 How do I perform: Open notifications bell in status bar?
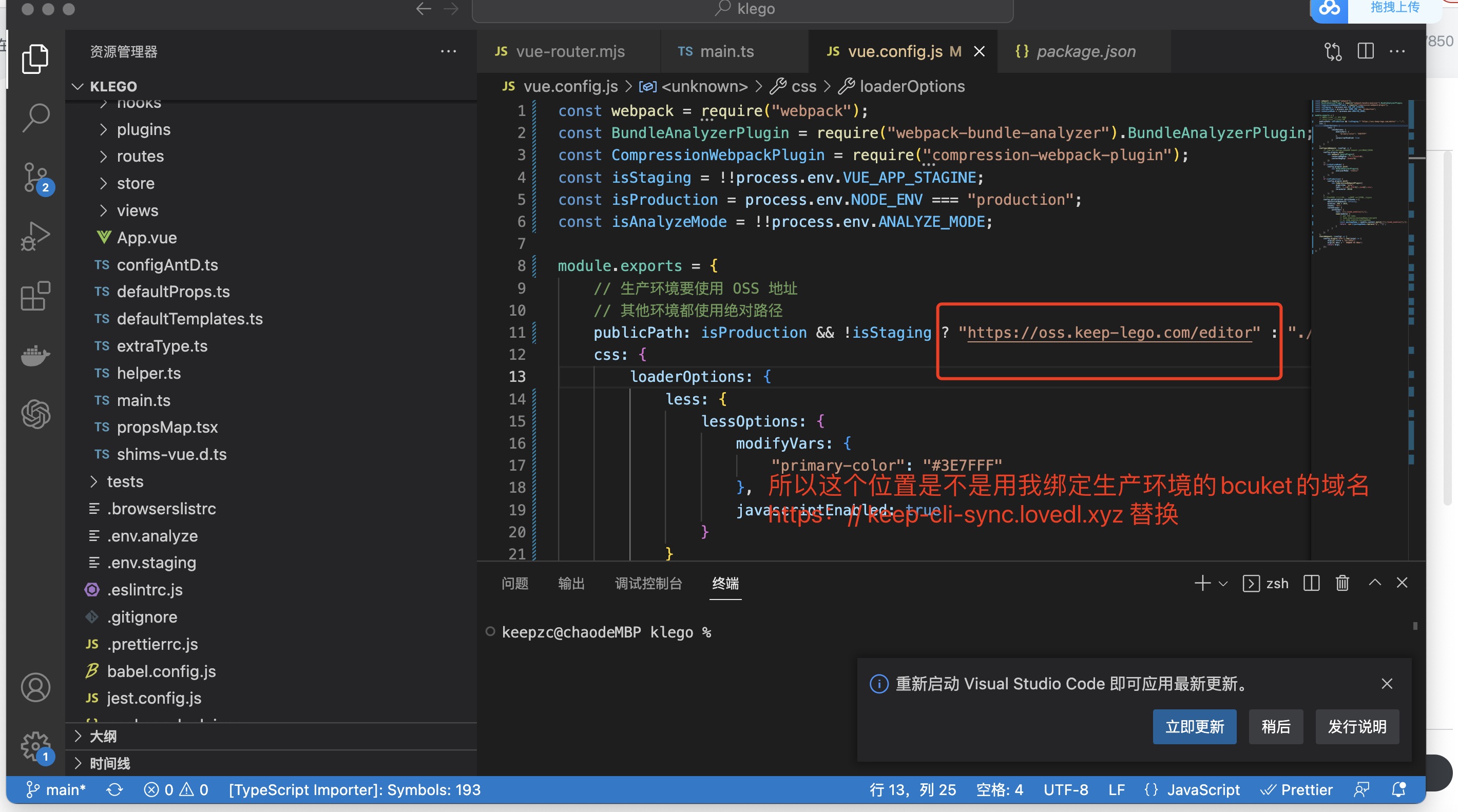[1398, 790]
